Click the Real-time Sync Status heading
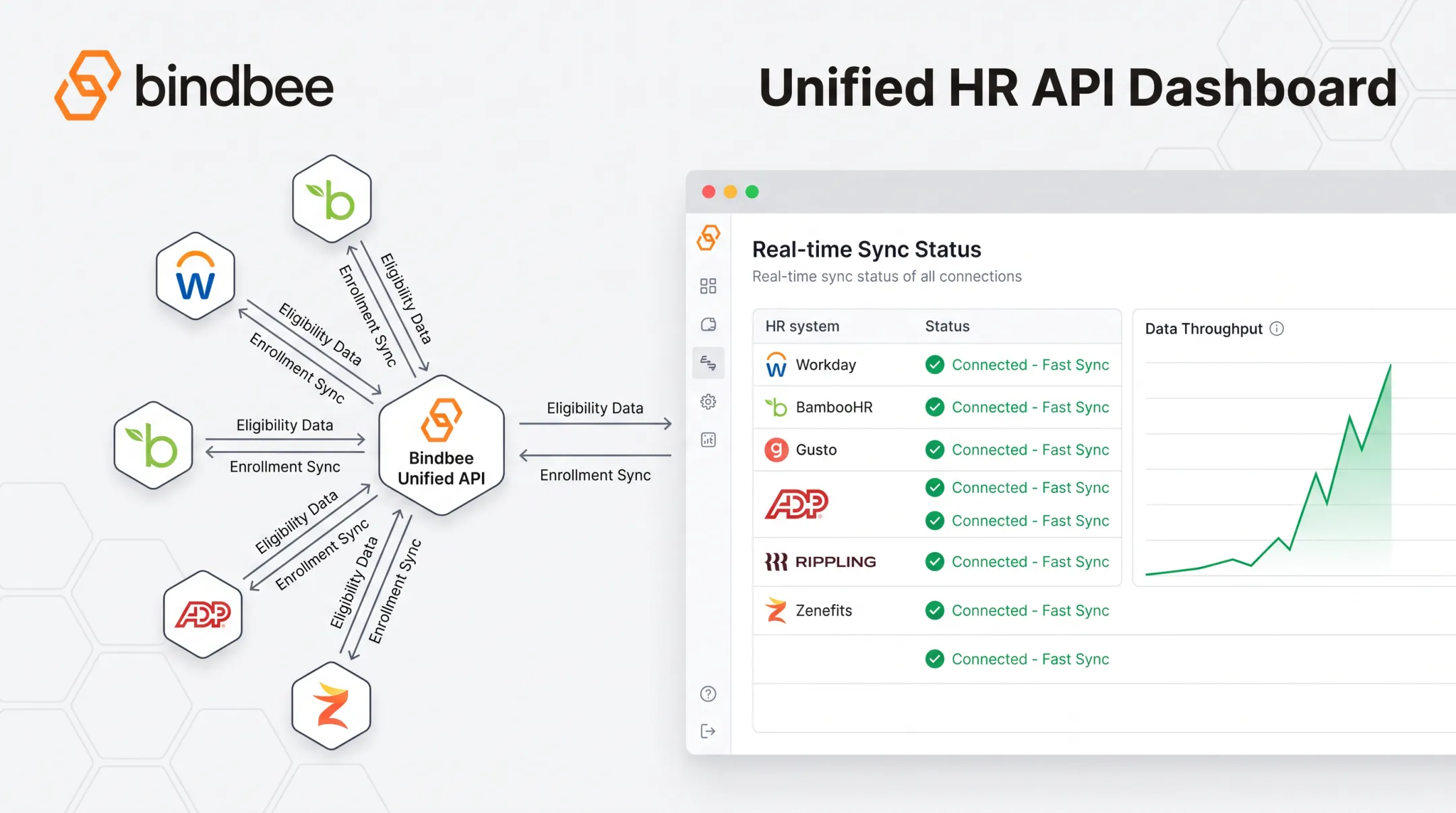 [x=866, y=249]
